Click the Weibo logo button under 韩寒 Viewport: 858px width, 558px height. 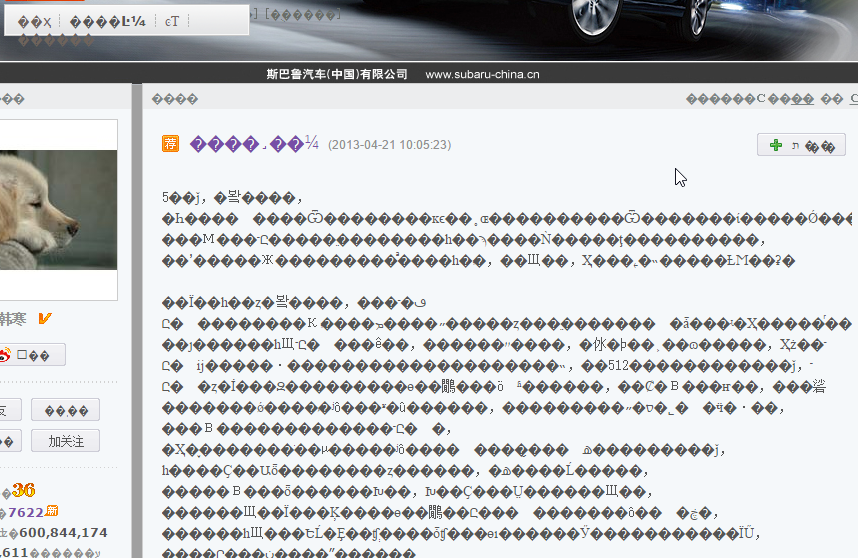point(32,355)
